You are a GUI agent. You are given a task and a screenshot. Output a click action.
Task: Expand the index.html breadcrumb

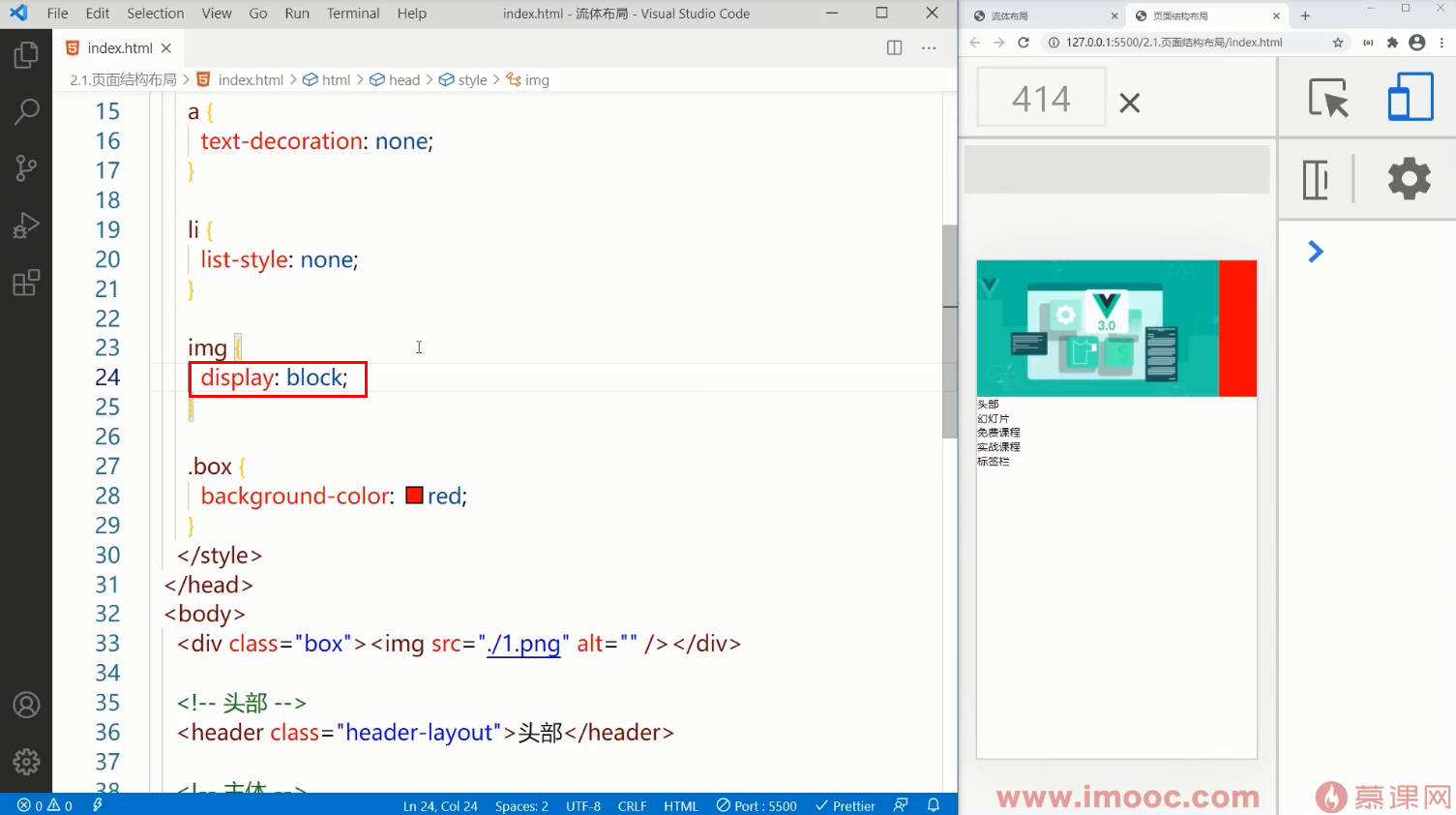pyautogui.click(x=241, y=80)
